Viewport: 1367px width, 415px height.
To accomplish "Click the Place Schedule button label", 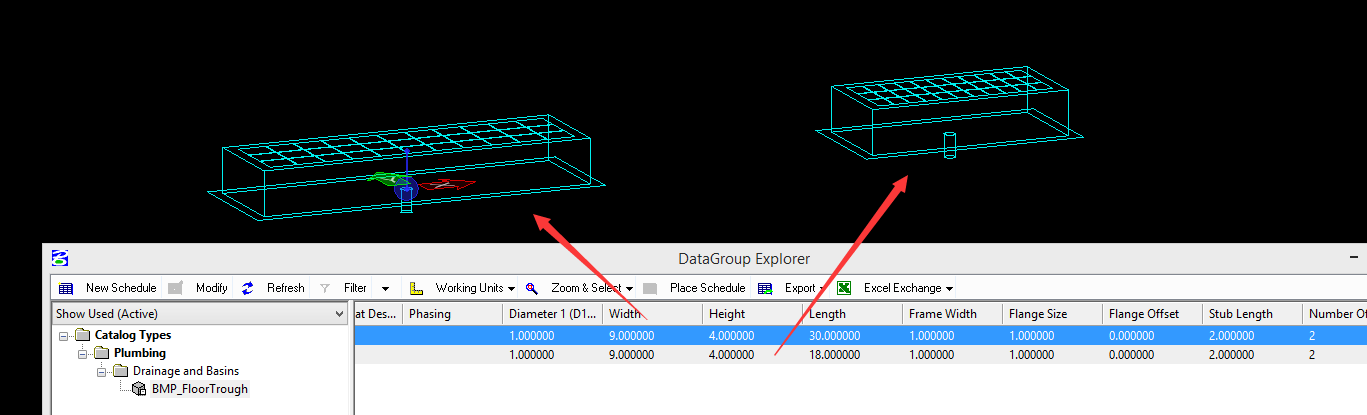I will point(707,288).
